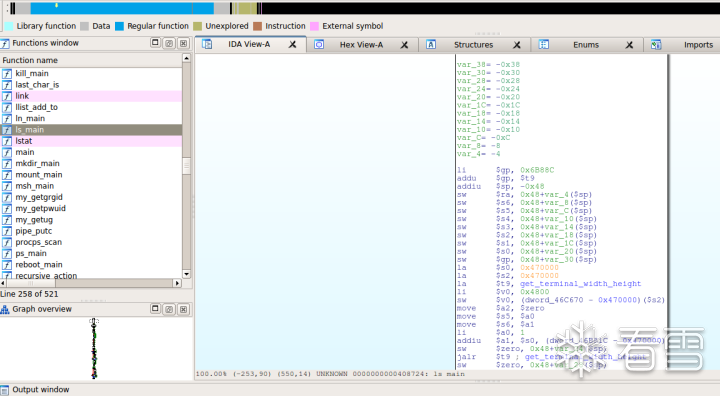The image size is (720, 396).
Task: Select the ln_main function
Action: 91,119
